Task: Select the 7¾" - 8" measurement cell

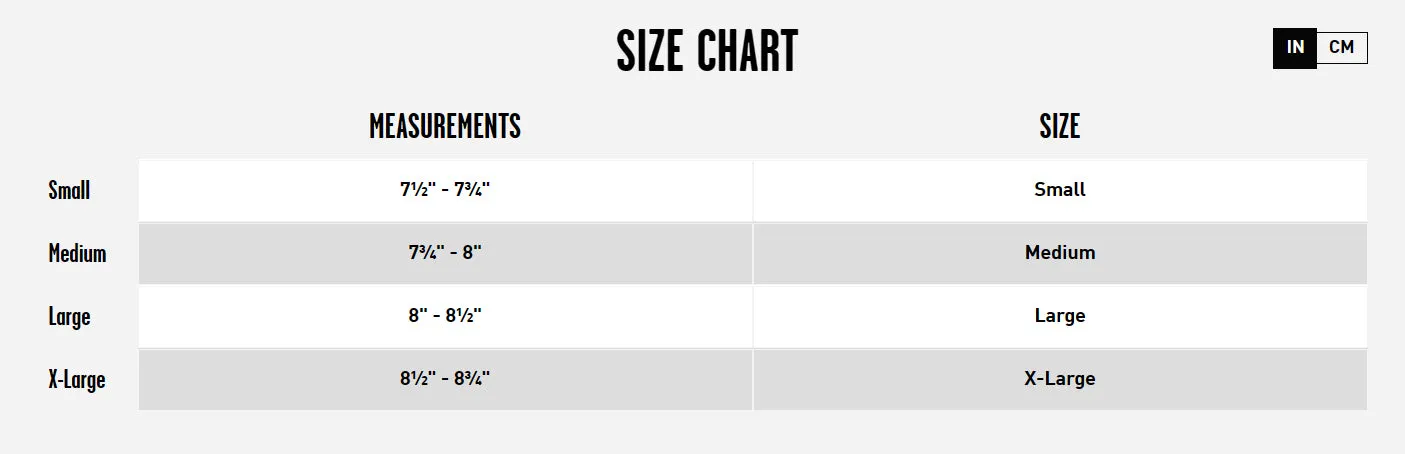Action: (x=445, y=253)
